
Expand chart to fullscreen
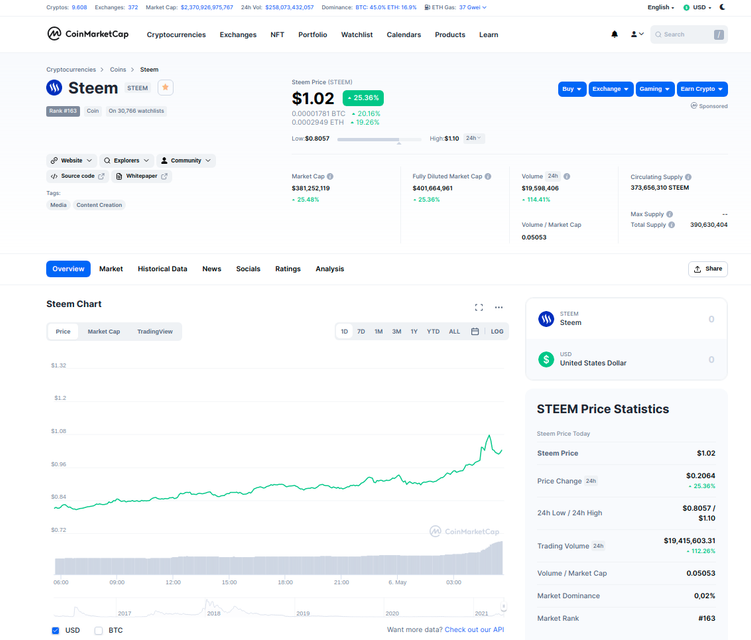point(478,308)
